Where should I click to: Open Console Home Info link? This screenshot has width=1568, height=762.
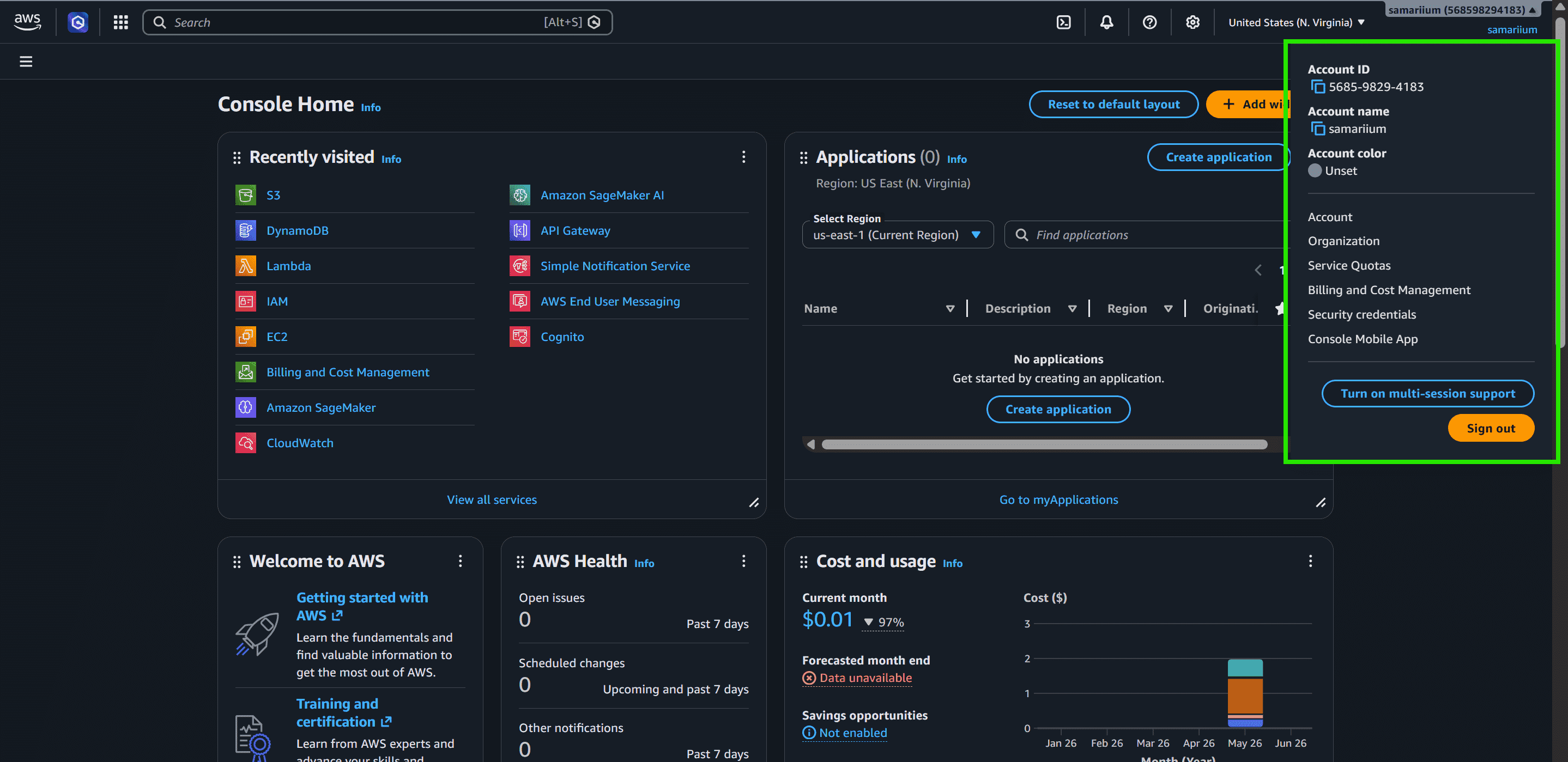[371, 108]
